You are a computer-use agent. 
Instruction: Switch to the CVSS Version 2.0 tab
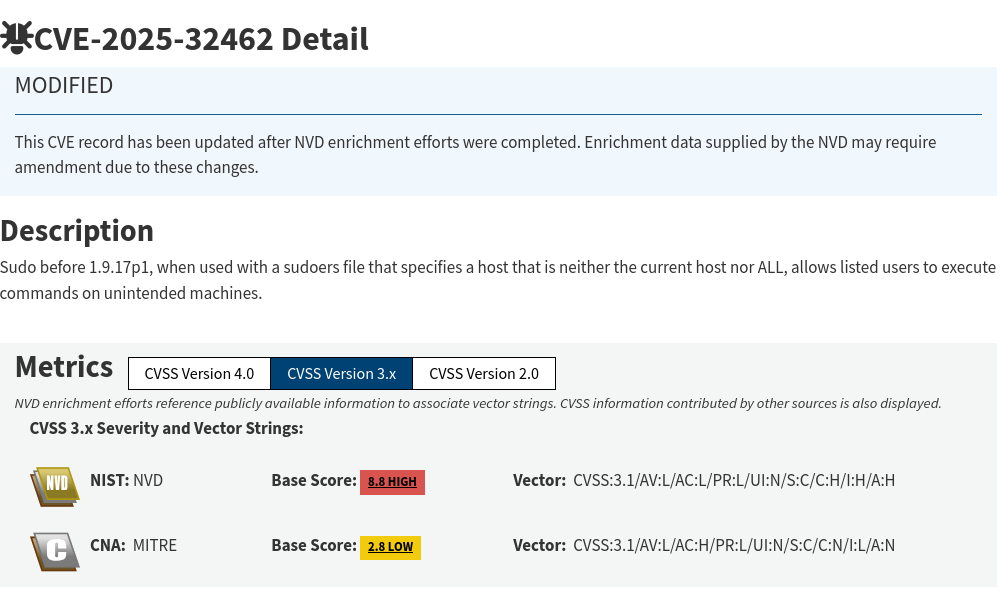484,373
